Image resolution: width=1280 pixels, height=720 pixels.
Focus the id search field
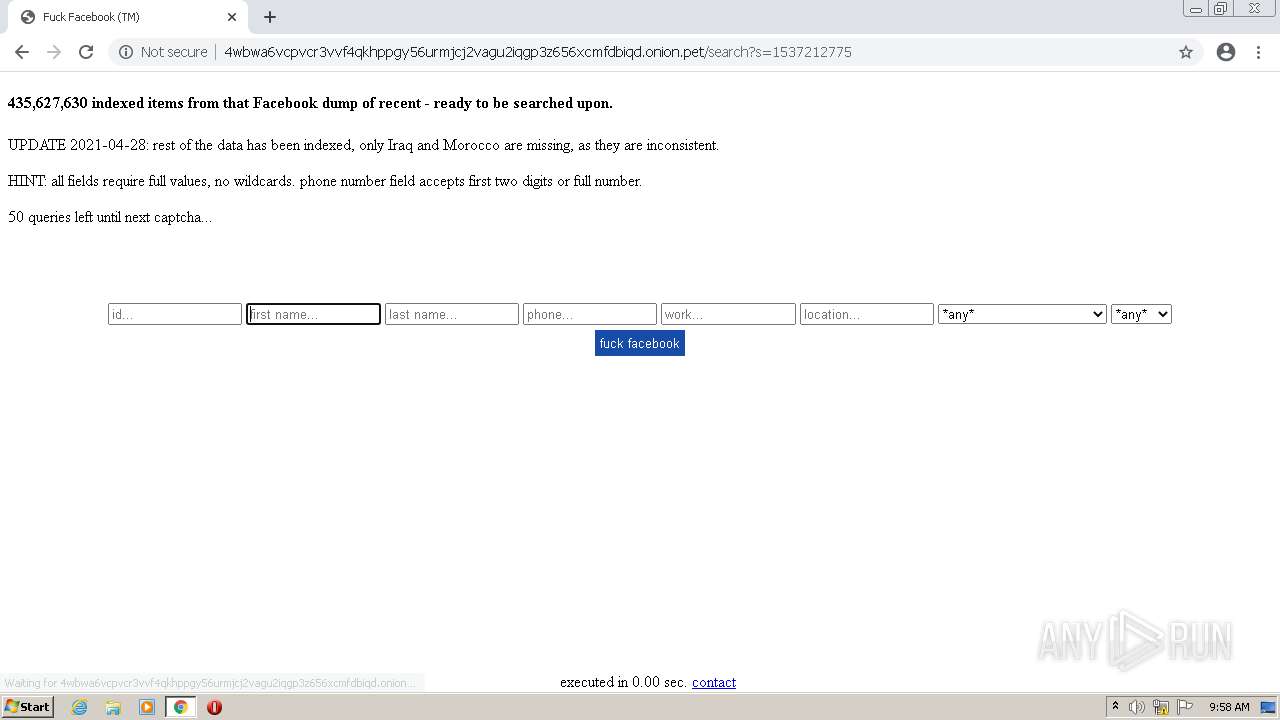click(x=175, y=314)
